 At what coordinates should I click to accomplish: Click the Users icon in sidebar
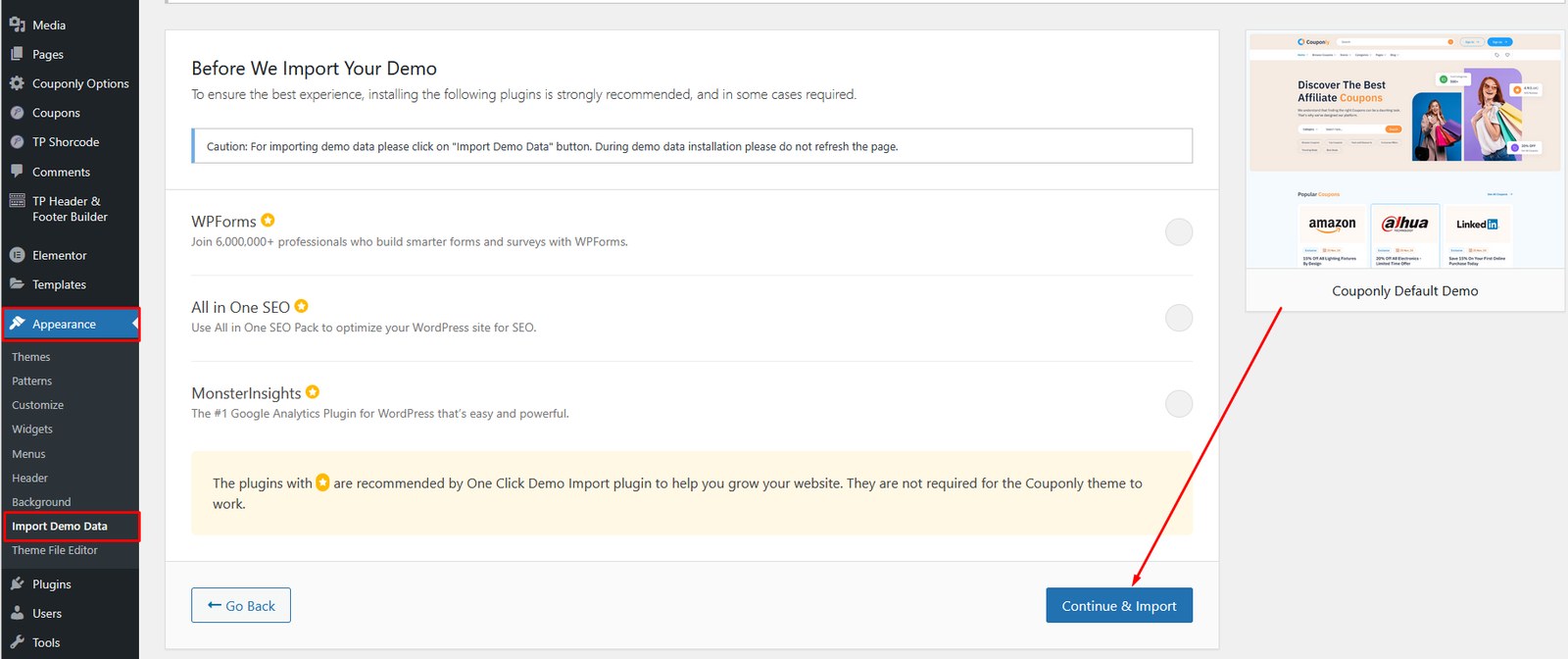tap(17, 613)
